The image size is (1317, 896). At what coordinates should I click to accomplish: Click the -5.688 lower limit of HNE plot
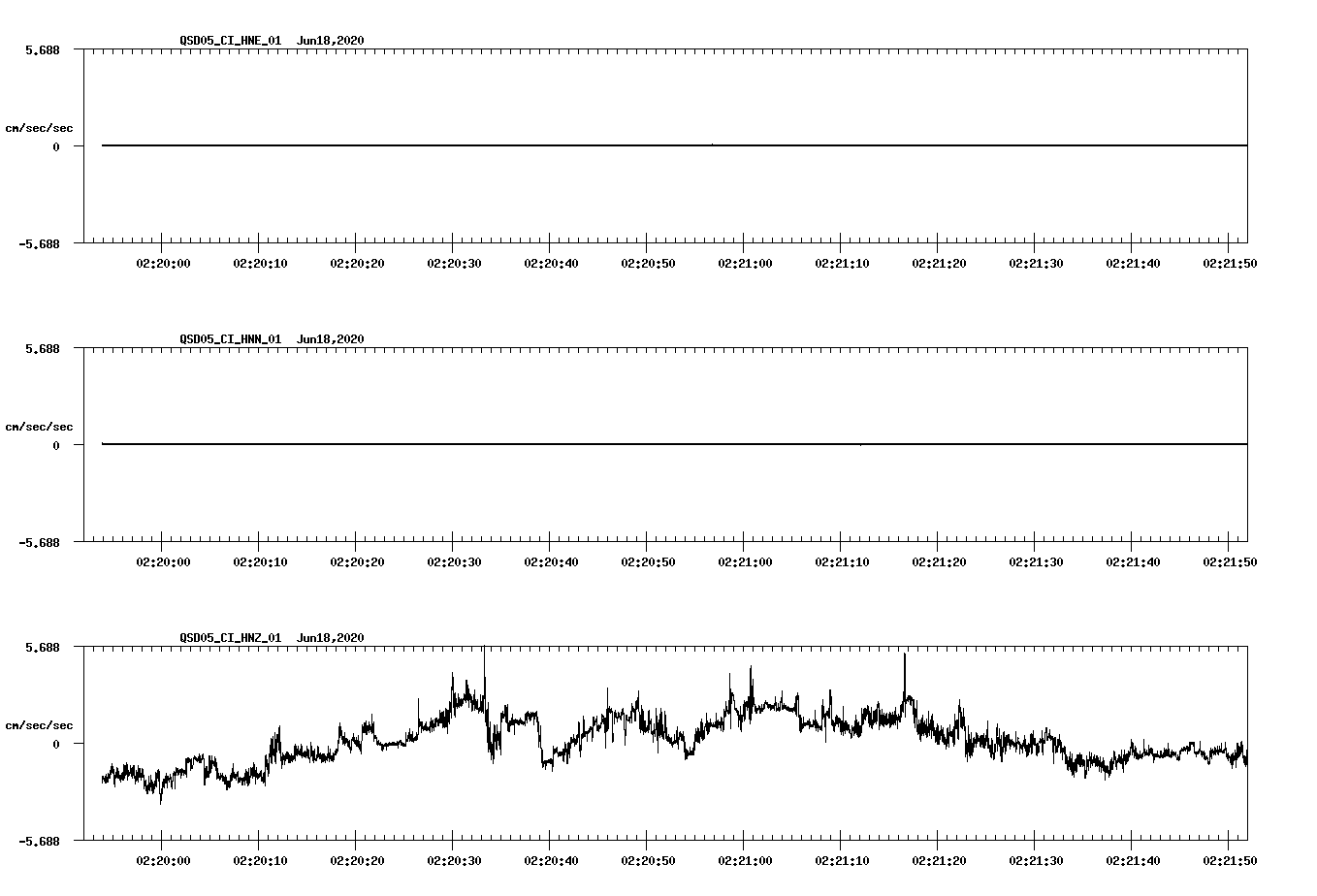(40, 244)
